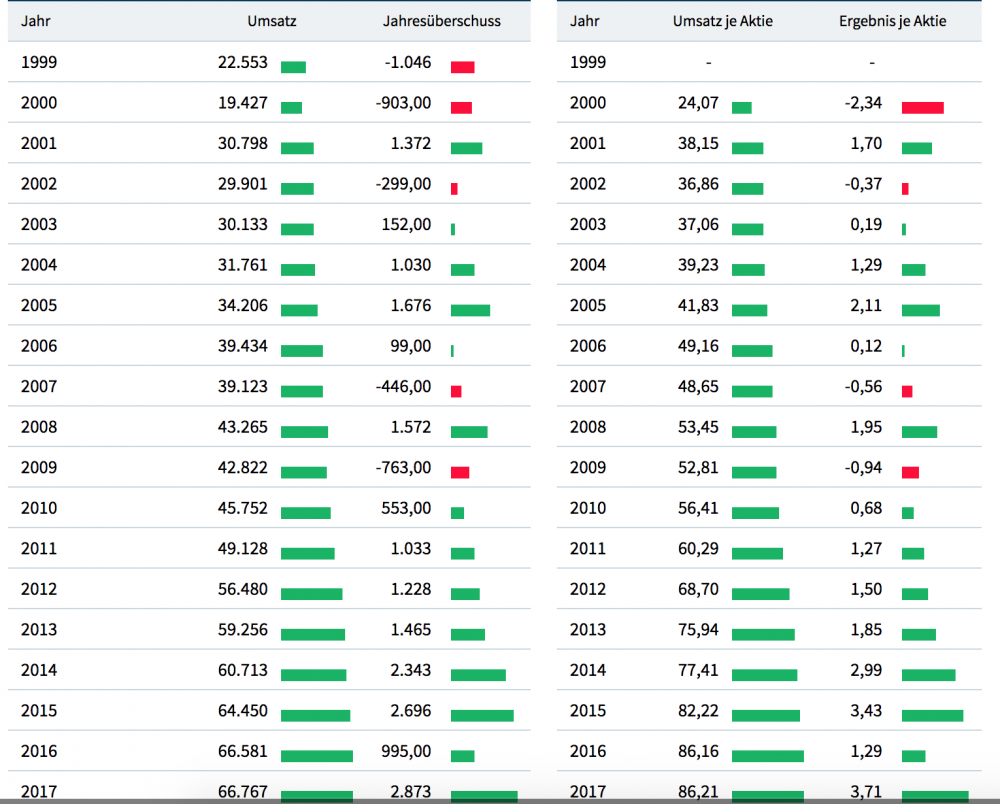Click the Umsatz je Aktie value 68,70
The height and width of the screenshot is (804, 1000).
tap(698, 589)
